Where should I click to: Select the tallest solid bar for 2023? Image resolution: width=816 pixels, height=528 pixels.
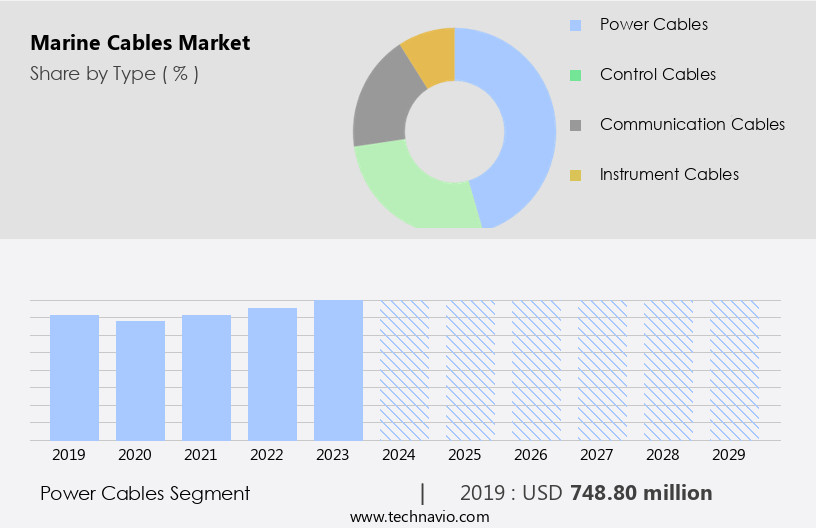click(x=338, y=370)
